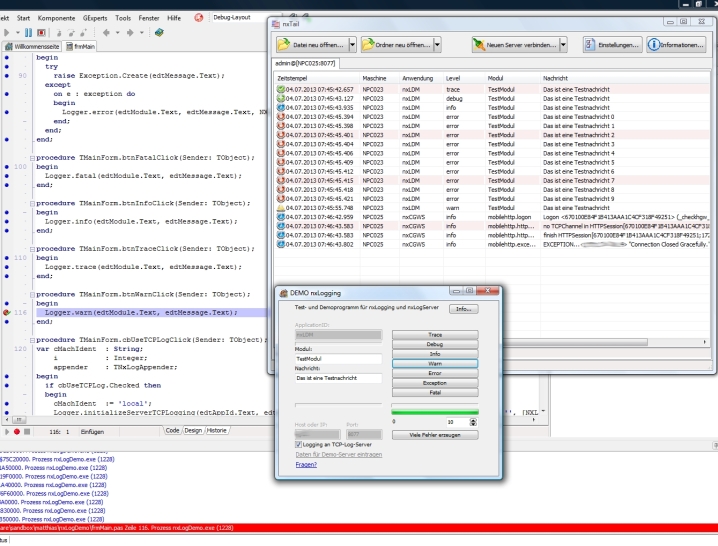
Task: Click the Fragen? link
Action: [308, 464]
